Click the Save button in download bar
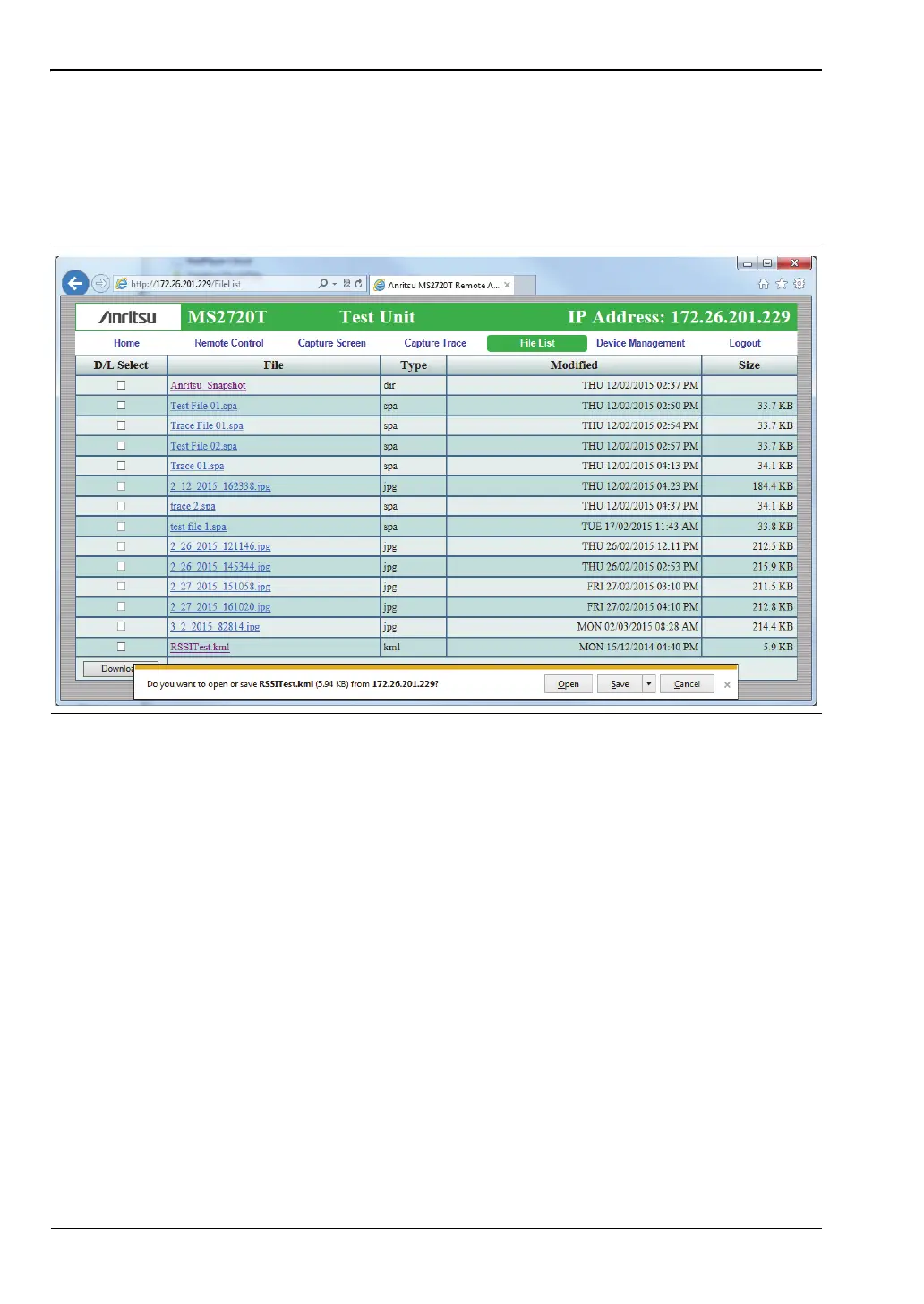The image size is (924, 1304). 620,684
